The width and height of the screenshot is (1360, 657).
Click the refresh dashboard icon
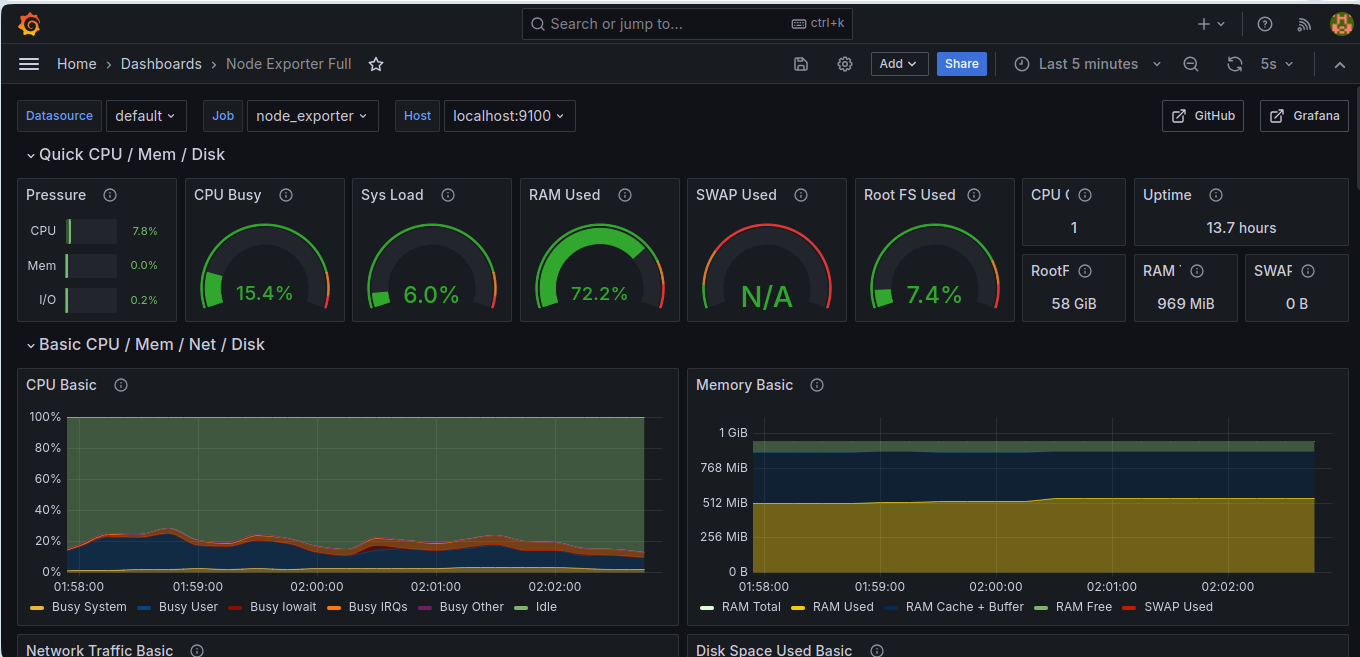point(1235,64)
